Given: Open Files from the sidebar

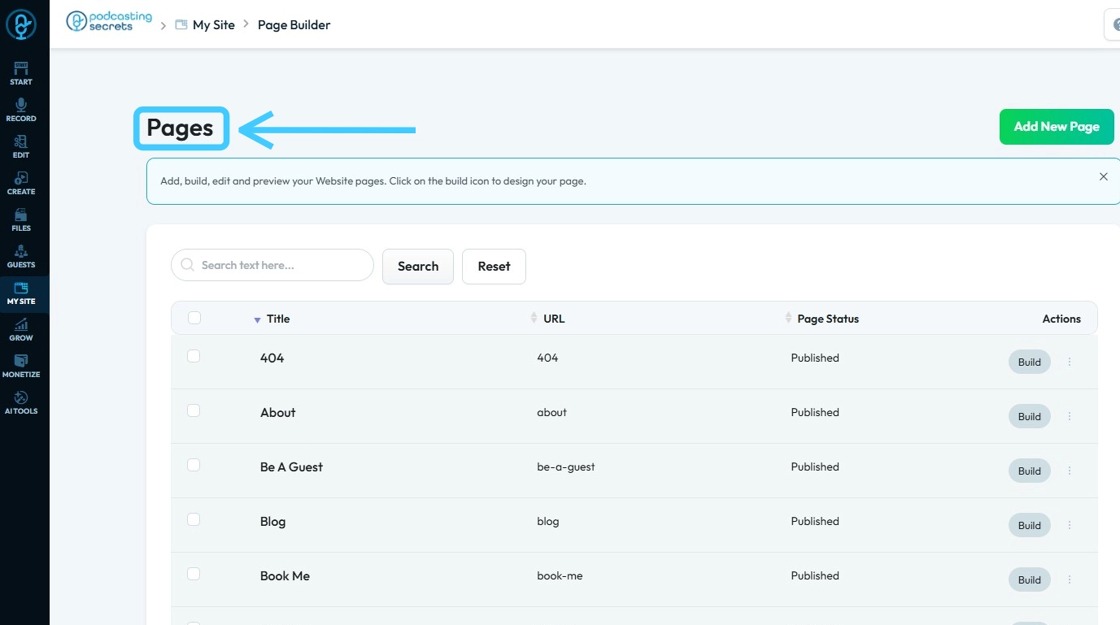Looking at the screenshot, I should point(21,220).
